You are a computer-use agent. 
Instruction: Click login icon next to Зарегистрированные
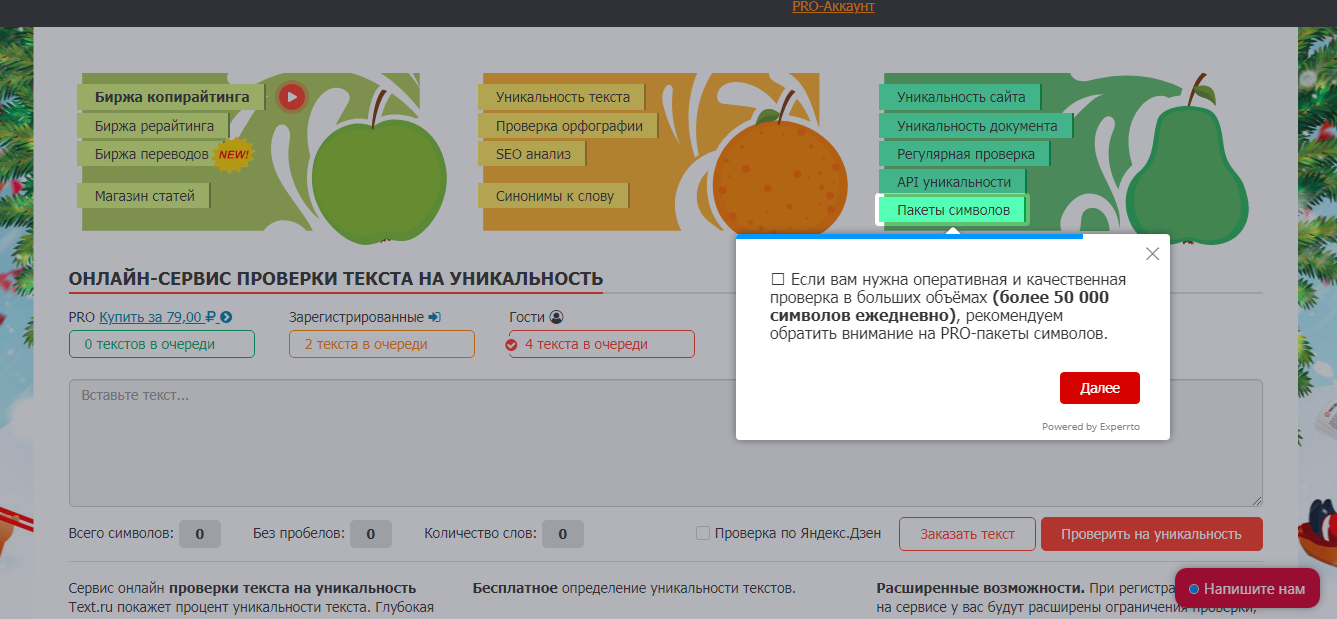click(x=434, y=317)
